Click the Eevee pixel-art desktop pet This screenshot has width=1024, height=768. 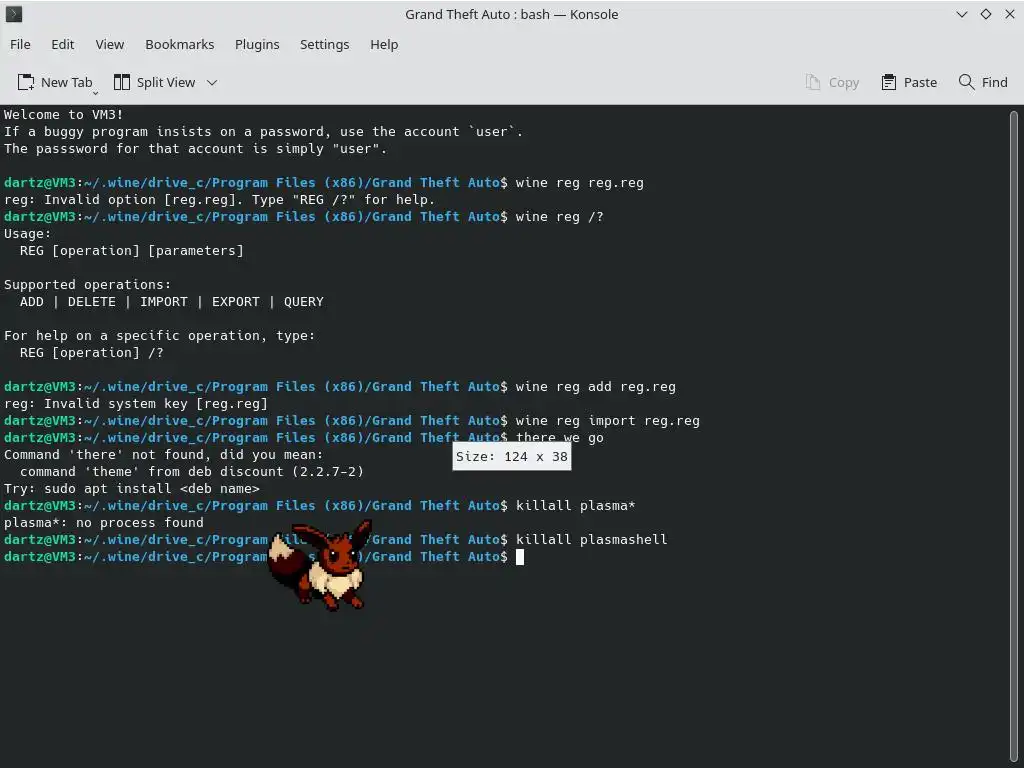pos(320,565)
